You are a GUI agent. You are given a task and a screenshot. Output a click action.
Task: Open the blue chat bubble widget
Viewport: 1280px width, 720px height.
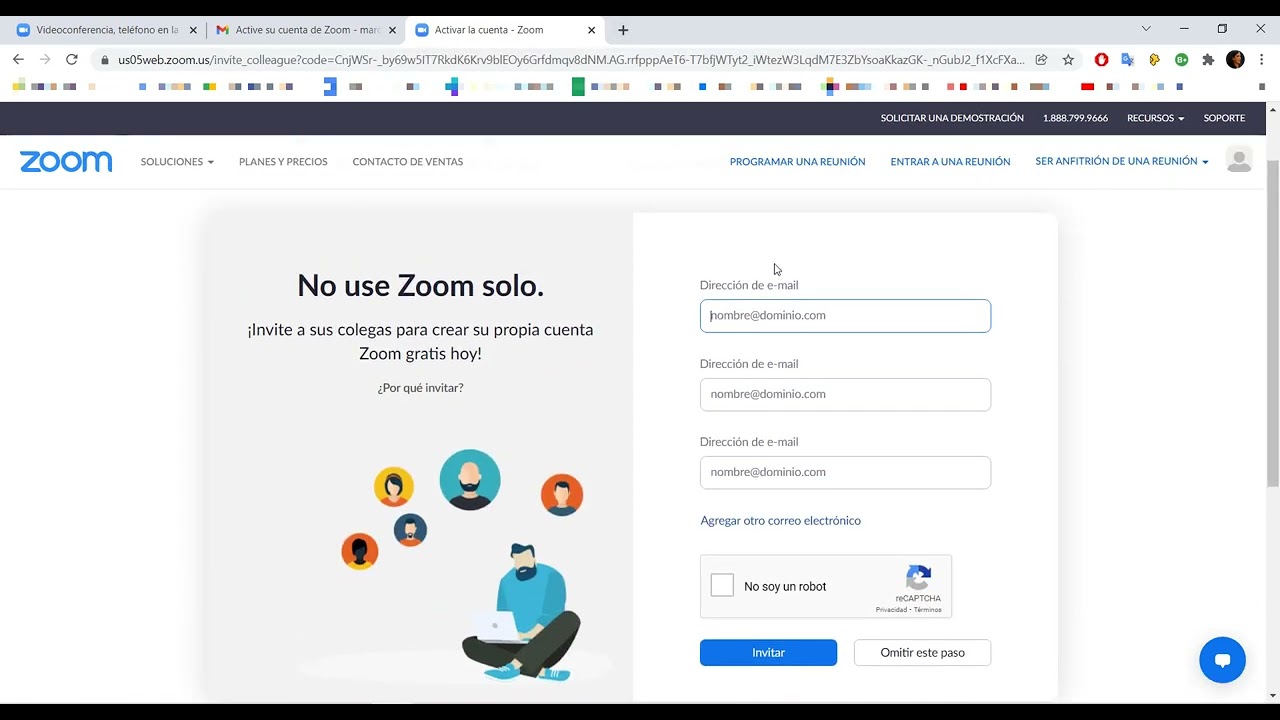tap(1222, 660)
